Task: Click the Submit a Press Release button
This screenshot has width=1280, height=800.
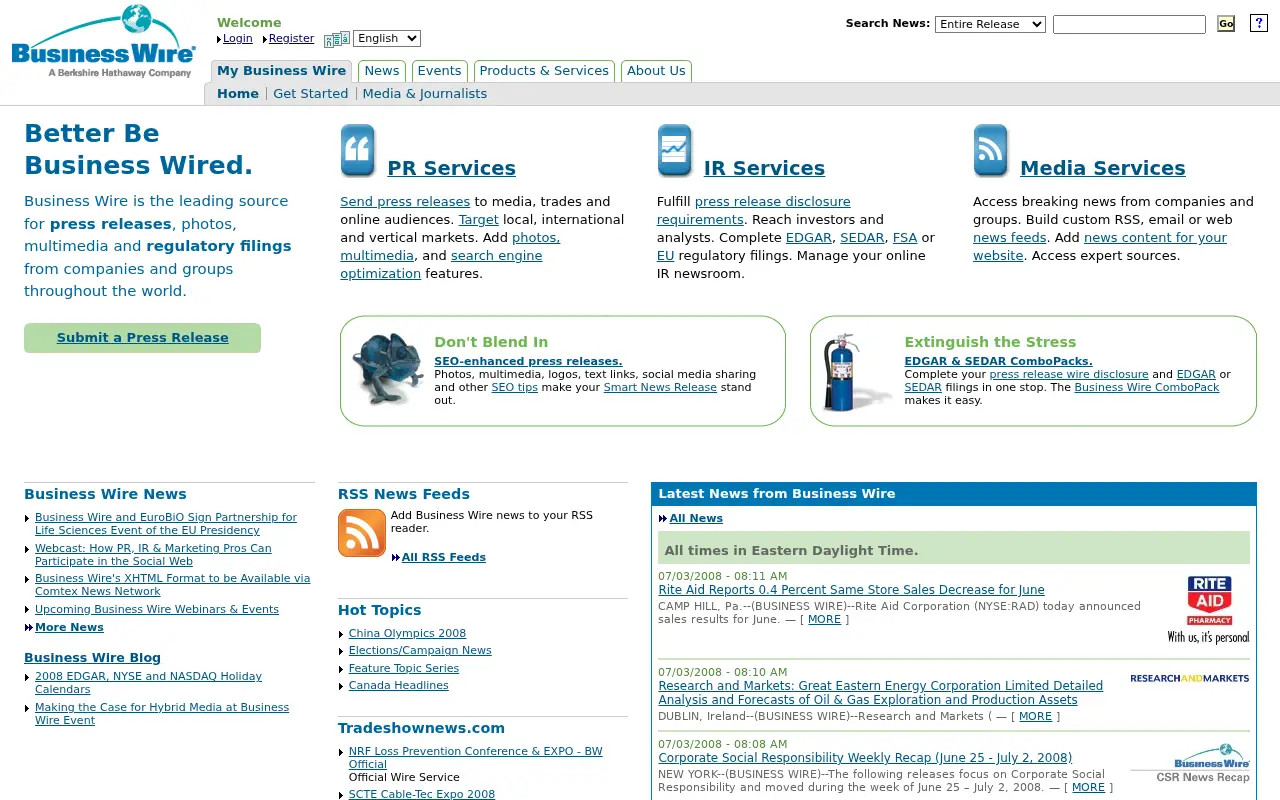Action: click(142, 338)
